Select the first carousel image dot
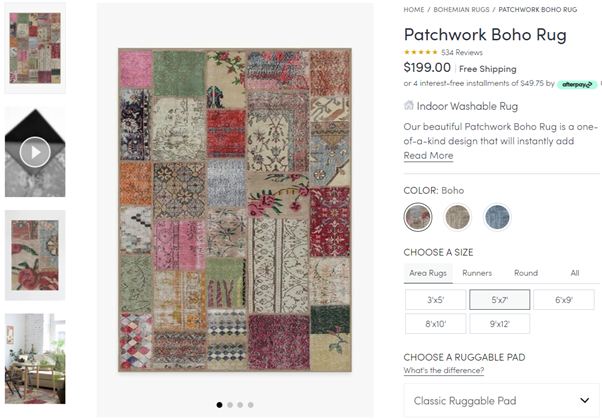The image size is (602, 420). [218, 405]
